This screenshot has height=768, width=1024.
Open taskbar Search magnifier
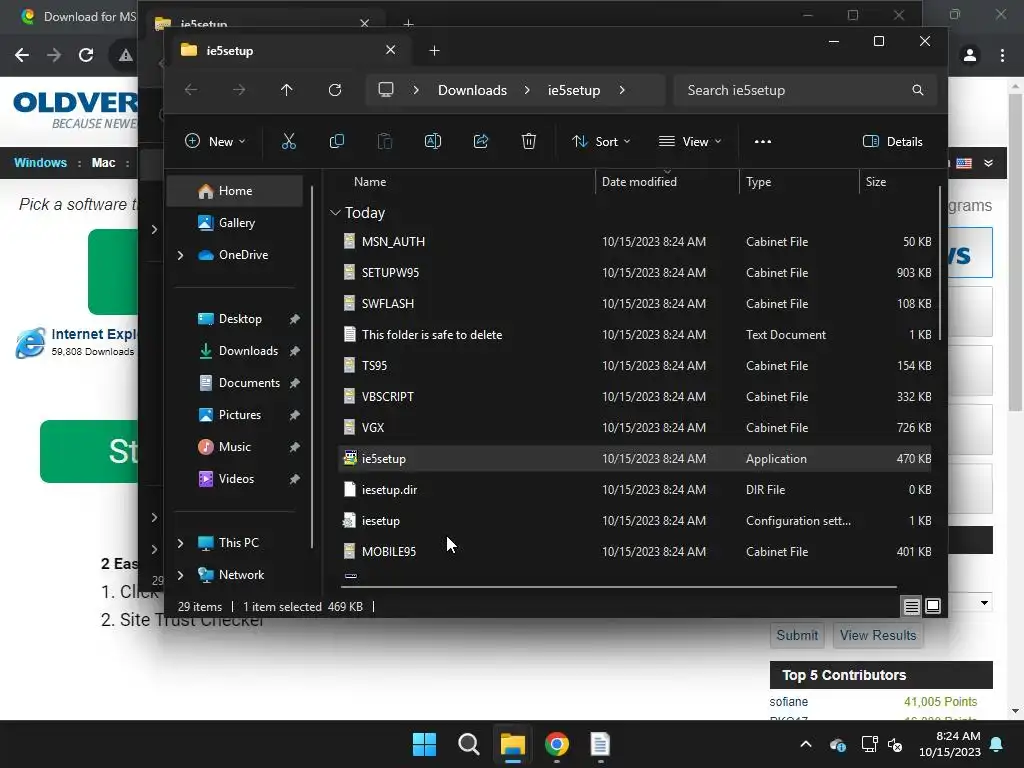(x=469, y=744)
